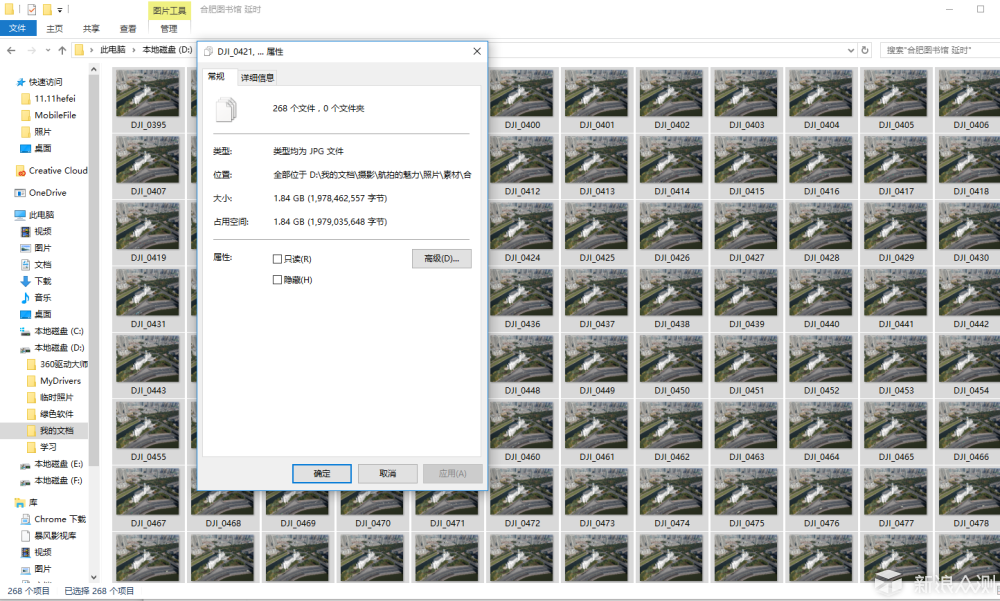
Task: Click the Advanced (高级) button
Action: pos(441,258)
